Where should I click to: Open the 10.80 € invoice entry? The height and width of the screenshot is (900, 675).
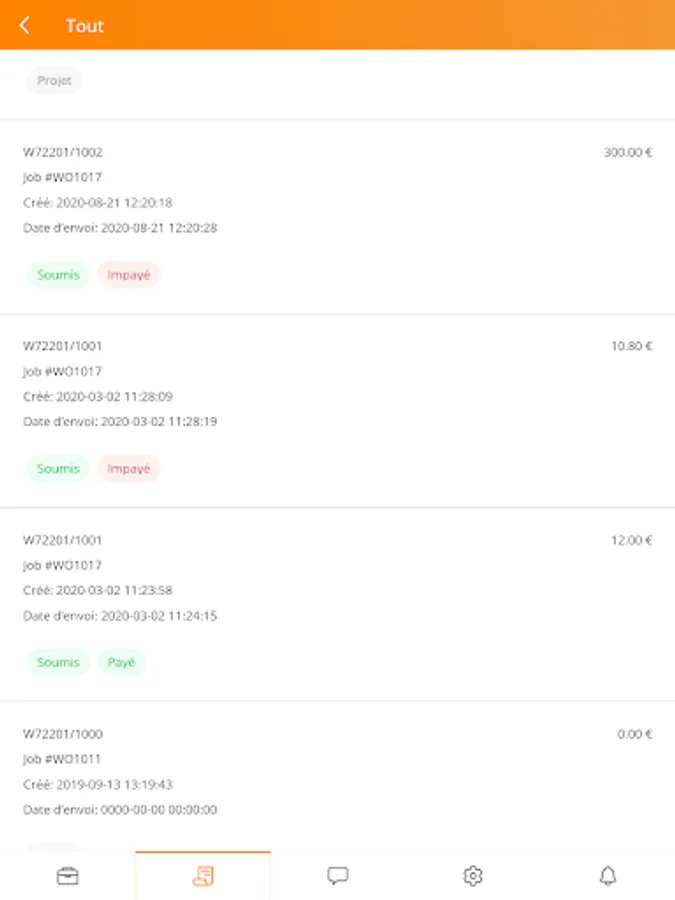pyautogui.click(x=338, y=411)
